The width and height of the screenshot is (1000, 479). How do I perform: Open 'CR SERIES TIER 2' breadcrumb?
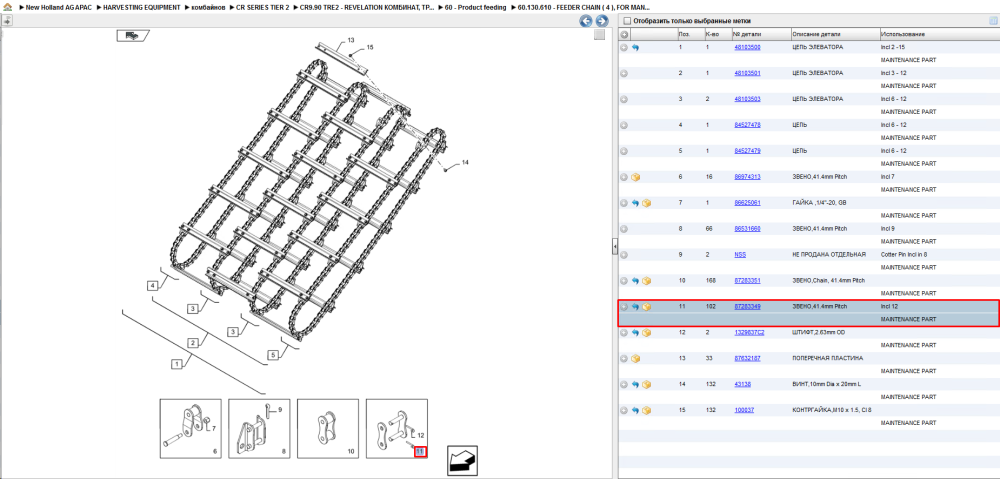click(x=262, y=7)
